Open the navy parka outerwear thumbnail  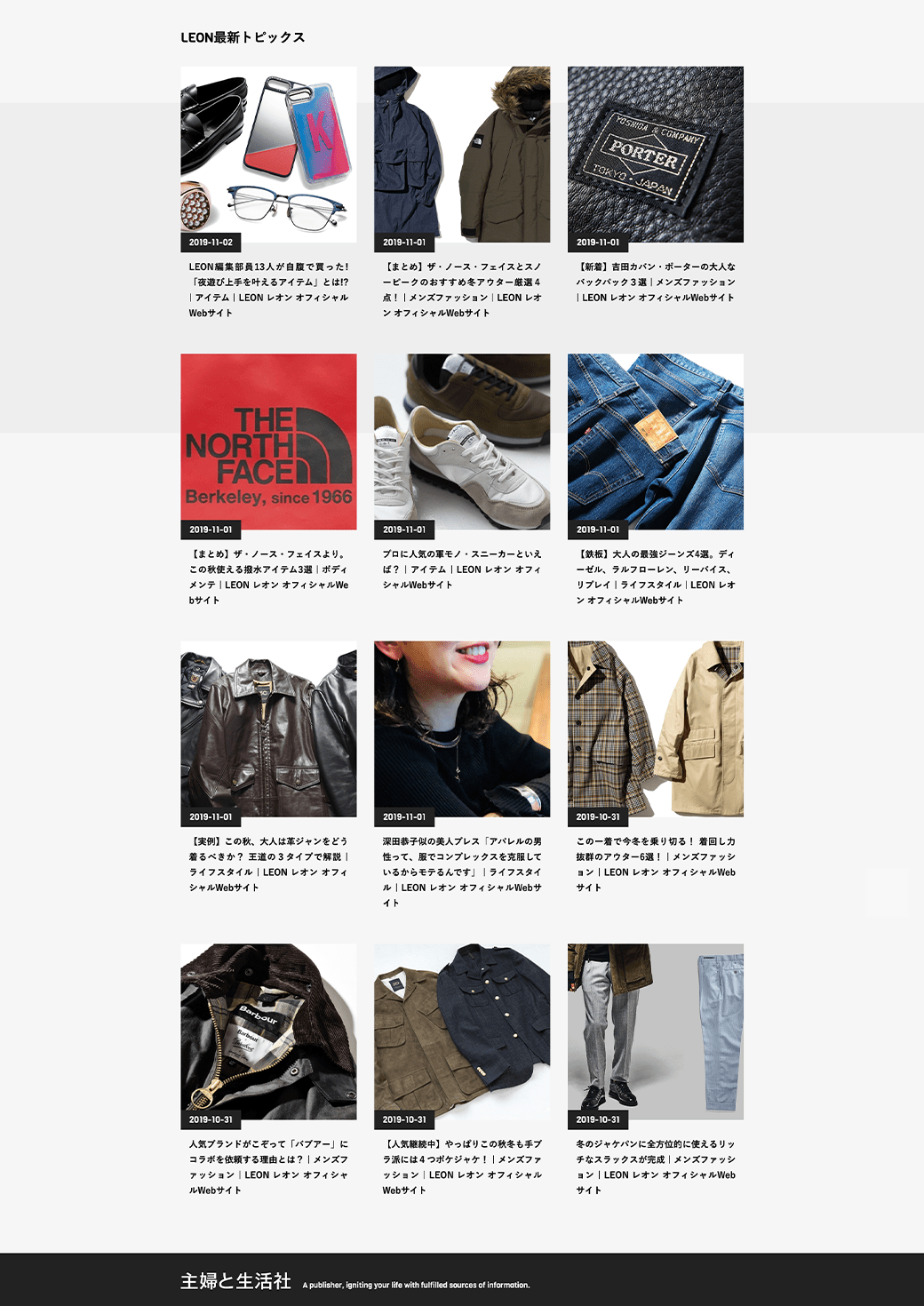pos(462,155)
